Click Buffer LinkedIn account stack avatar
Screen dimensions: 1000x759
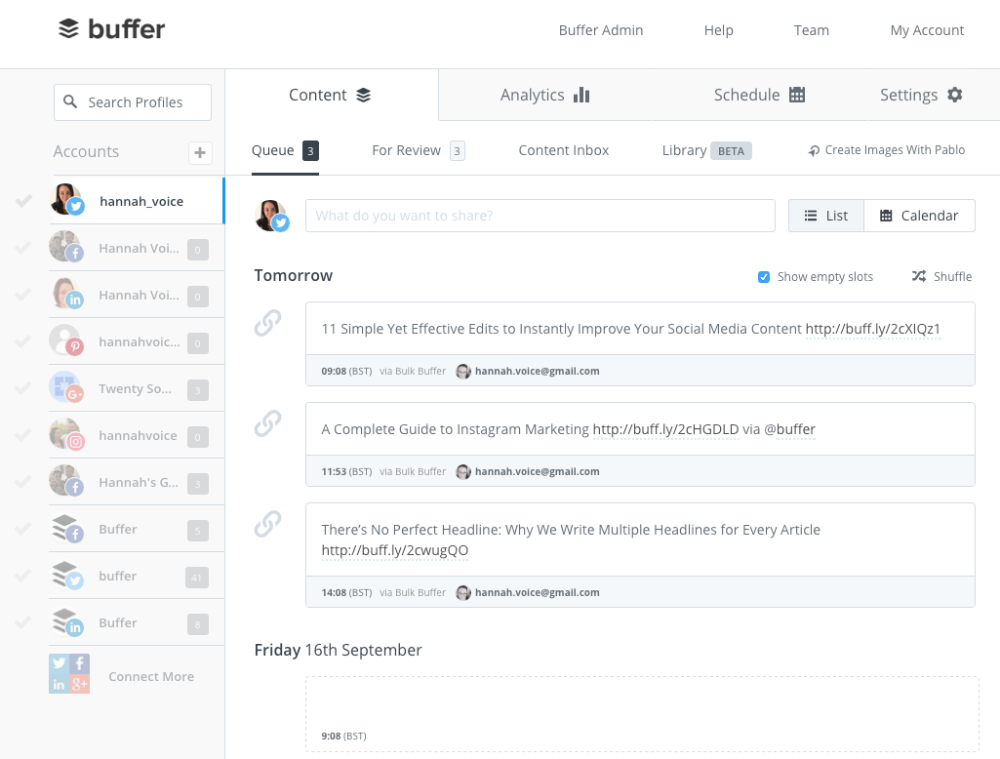(67, 621)
